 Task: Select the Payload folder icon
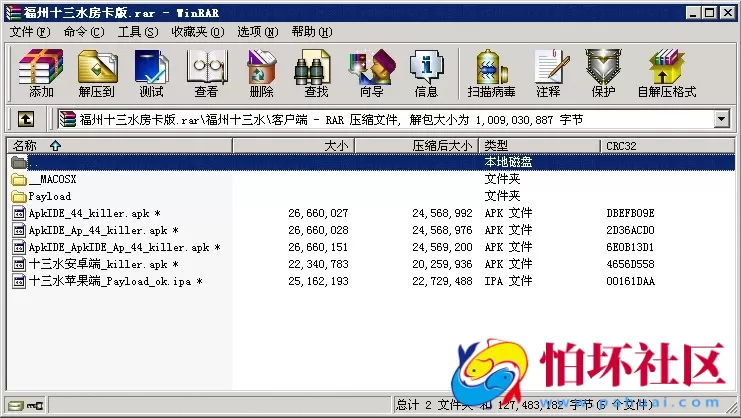click(x=19, y=196)
